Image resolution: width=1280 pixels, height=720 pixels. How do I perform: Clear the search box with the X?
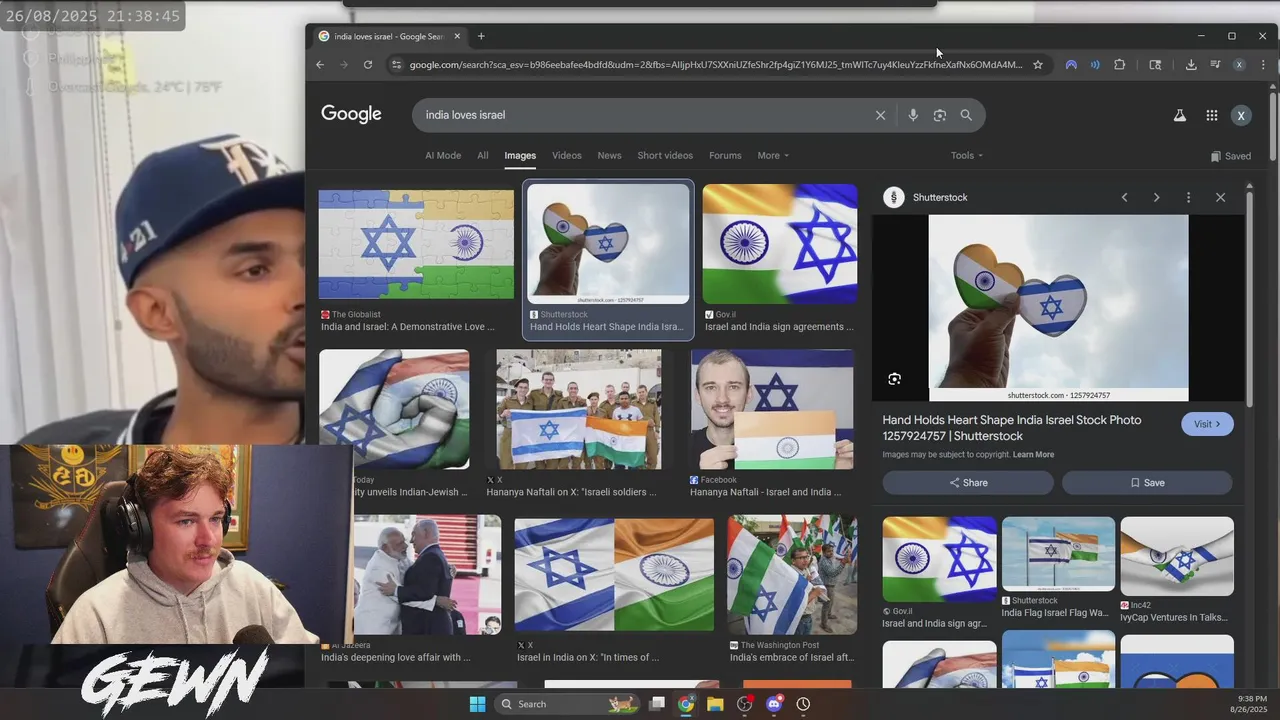(880, 115)
